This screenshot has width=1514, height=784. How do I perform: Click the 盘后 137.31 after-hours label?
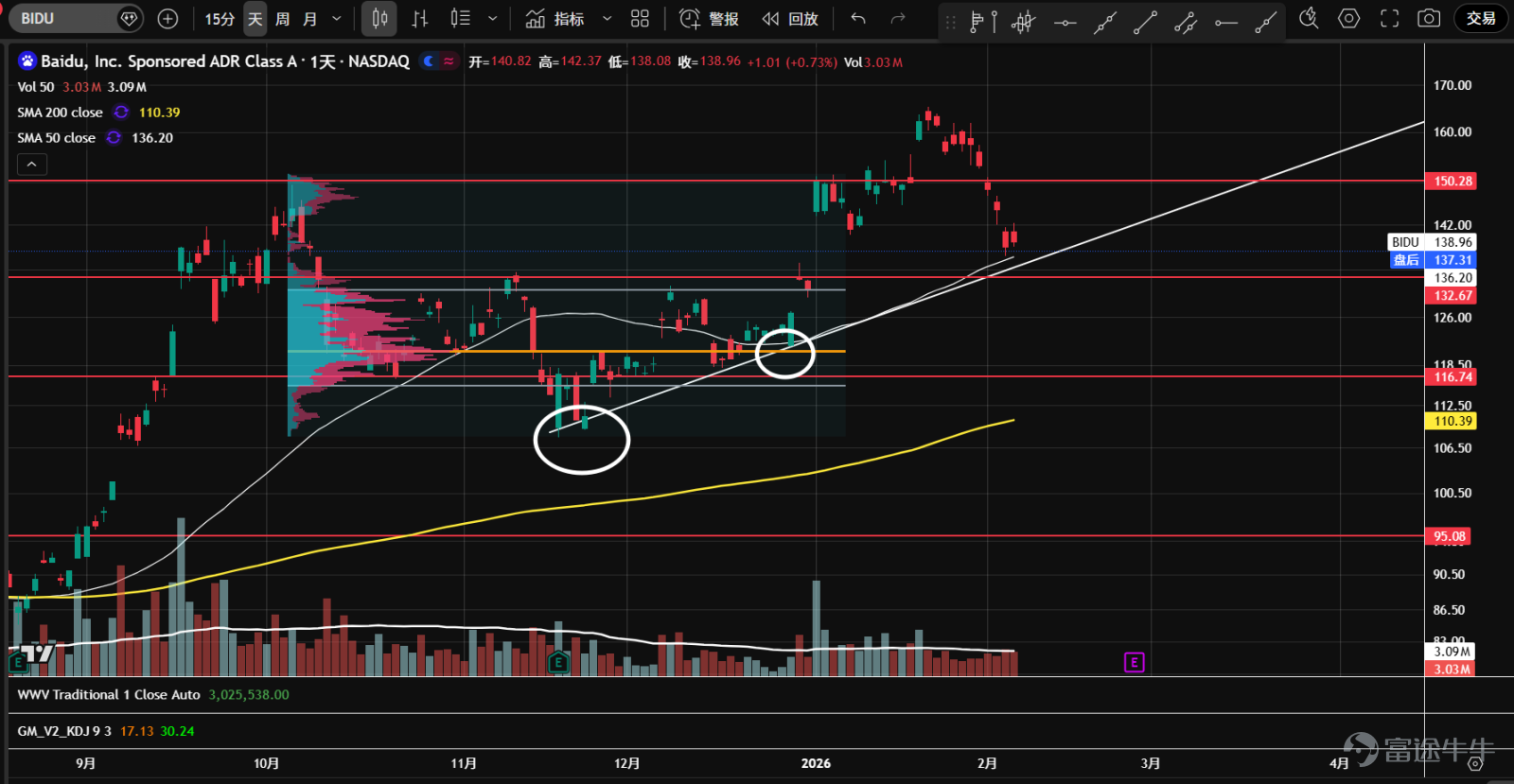pyautogui.click(x=1432, y=260)
